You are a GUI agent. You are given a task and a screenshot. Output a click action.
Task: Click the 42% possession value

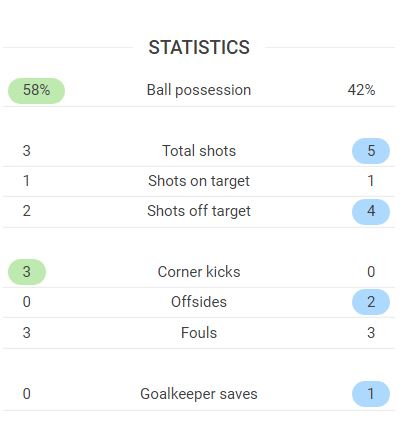tap(361, 90)
